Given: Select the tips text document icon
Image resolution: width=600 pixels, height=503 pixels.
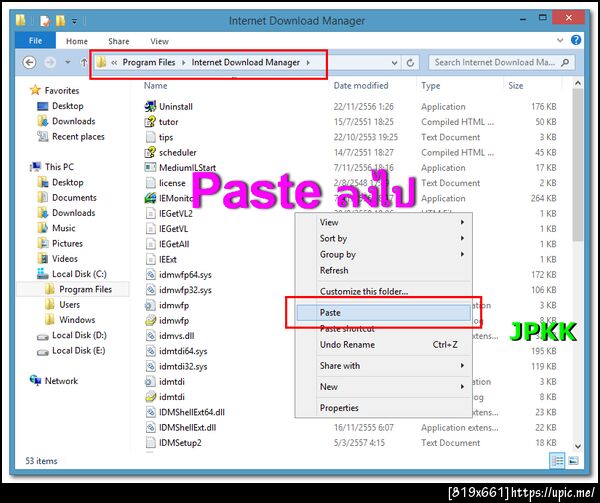Looking at the screenshot, I should pyautogui.click(x=150, y=137).
